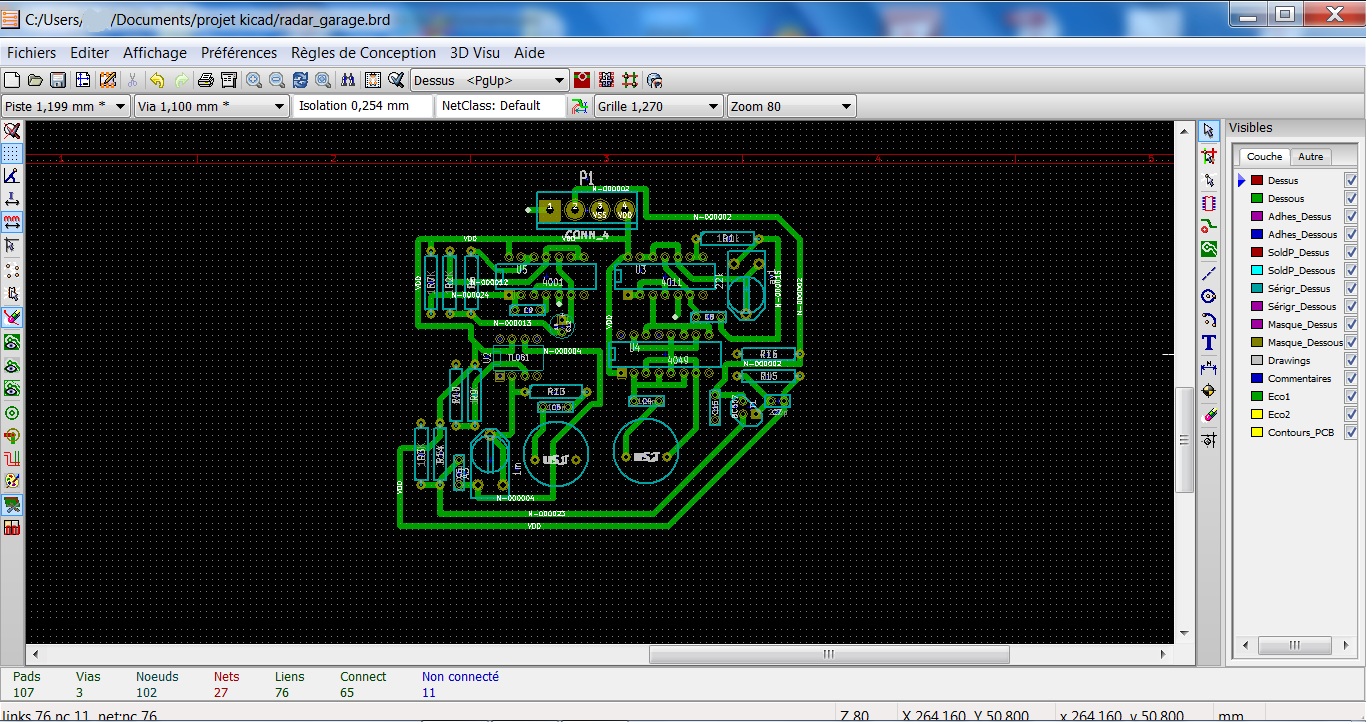The width and height of the screenshot is (1372, 724).
Task: Click the binoculars Find icon
Action: pyautogui.click(x=348, y=80)
